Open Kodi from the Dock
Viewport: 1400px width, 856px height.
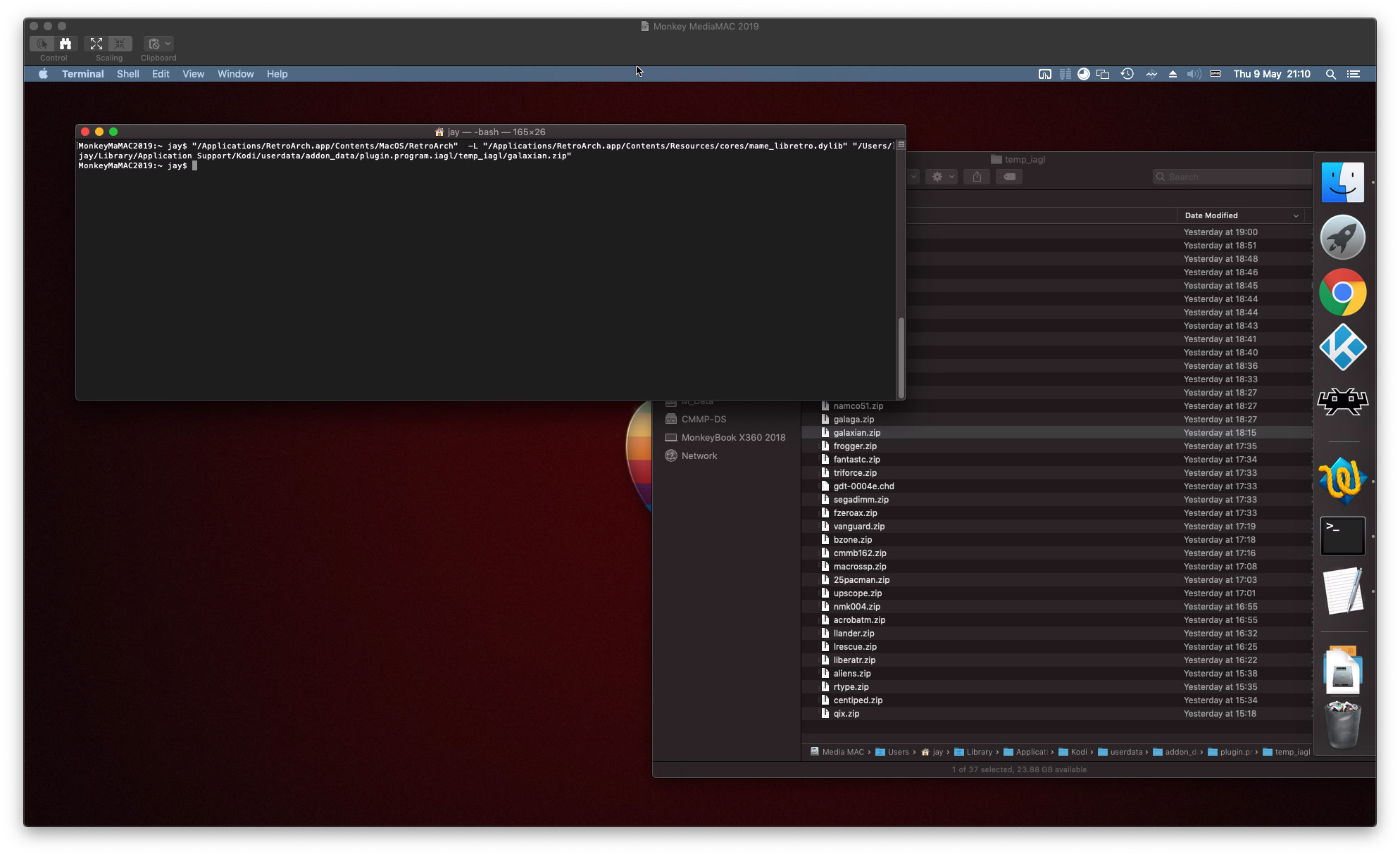(1342, 347)
